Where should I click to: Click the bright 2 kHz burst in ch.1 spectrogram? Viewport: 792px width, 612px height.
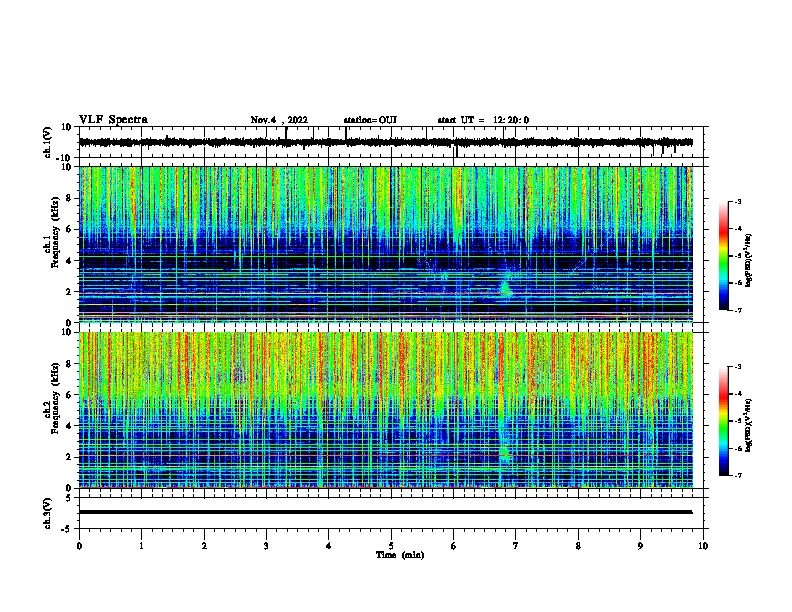point(506,288)
